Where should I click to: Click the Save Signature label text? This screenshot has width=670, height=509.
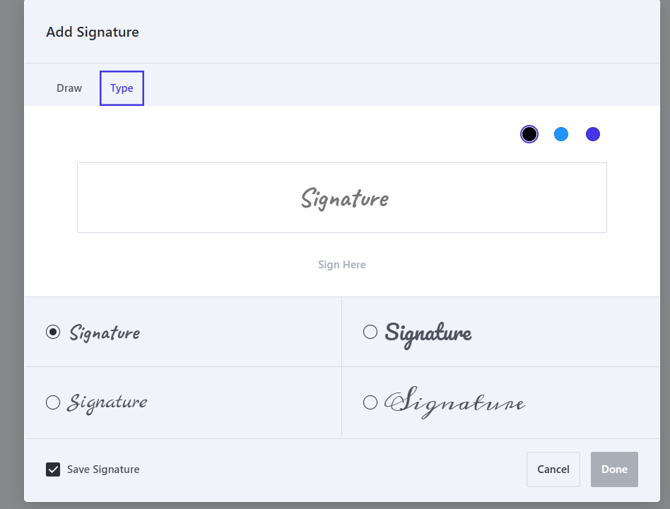pyautogui.click(x=103, y=469)
